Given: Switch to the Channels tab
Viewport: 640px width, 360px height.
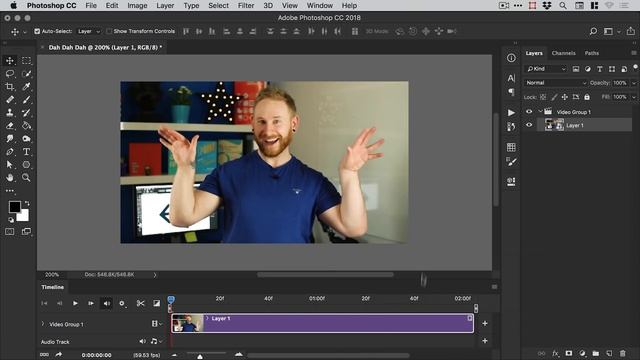Looking at the screenshot, I should 563,53.
